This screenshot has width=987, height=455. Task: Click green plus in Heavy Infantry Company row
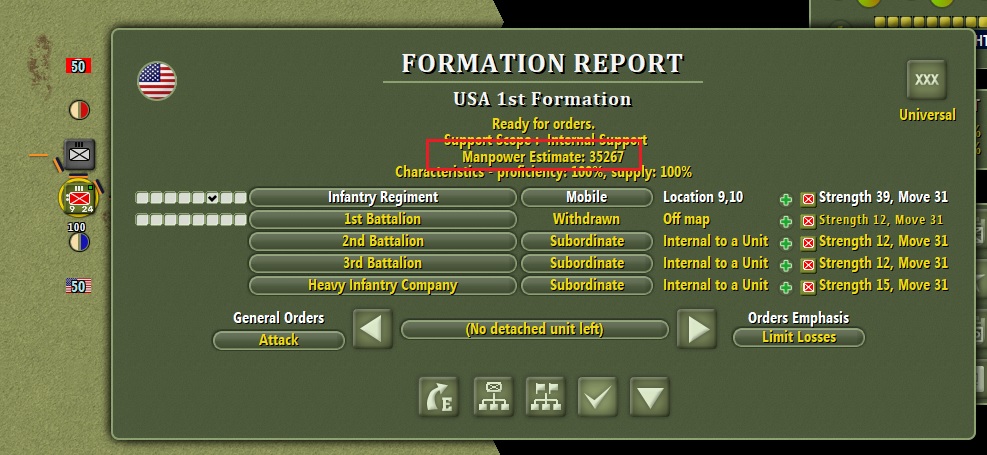pyautogui.click(x=786, y=287)
